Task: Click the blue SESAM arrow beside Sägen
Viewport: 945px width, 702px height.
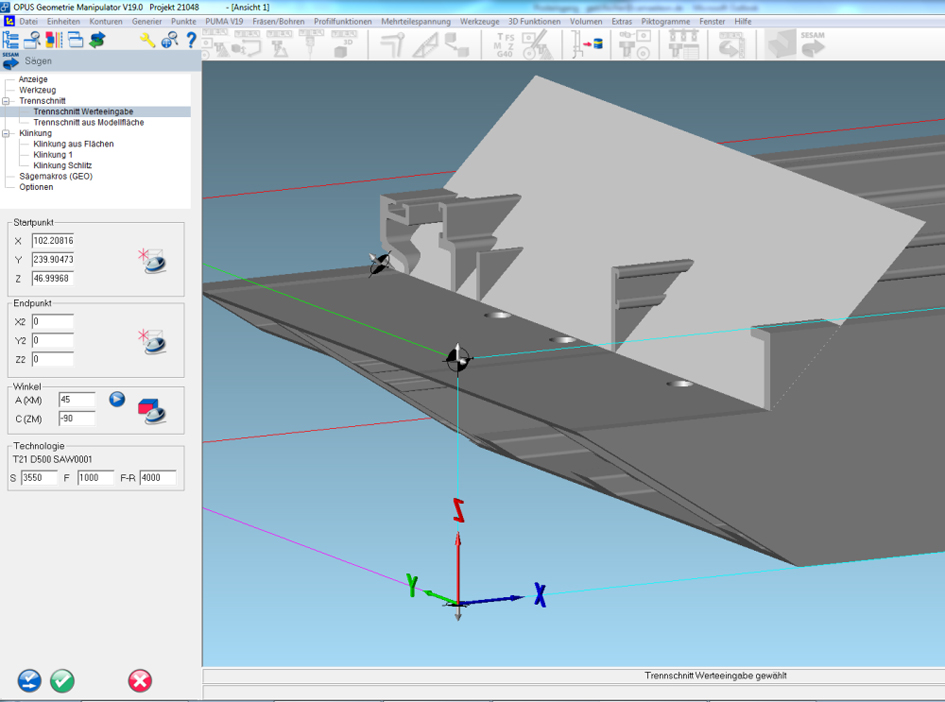Action: [11, 60]
